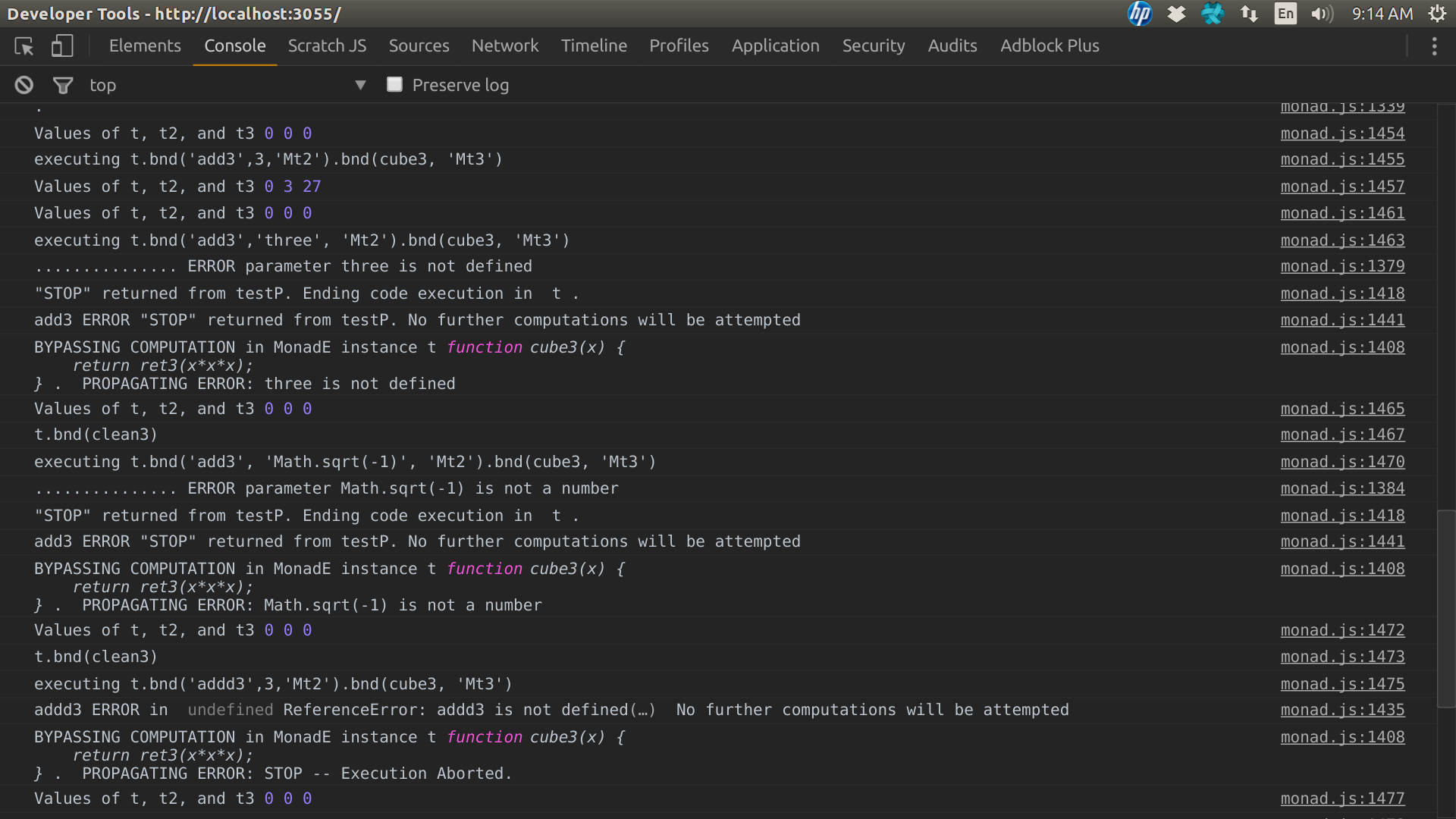Switch to the Sources tab
The height and width of the screenshot is (819, 1456).
click(419, 46)
